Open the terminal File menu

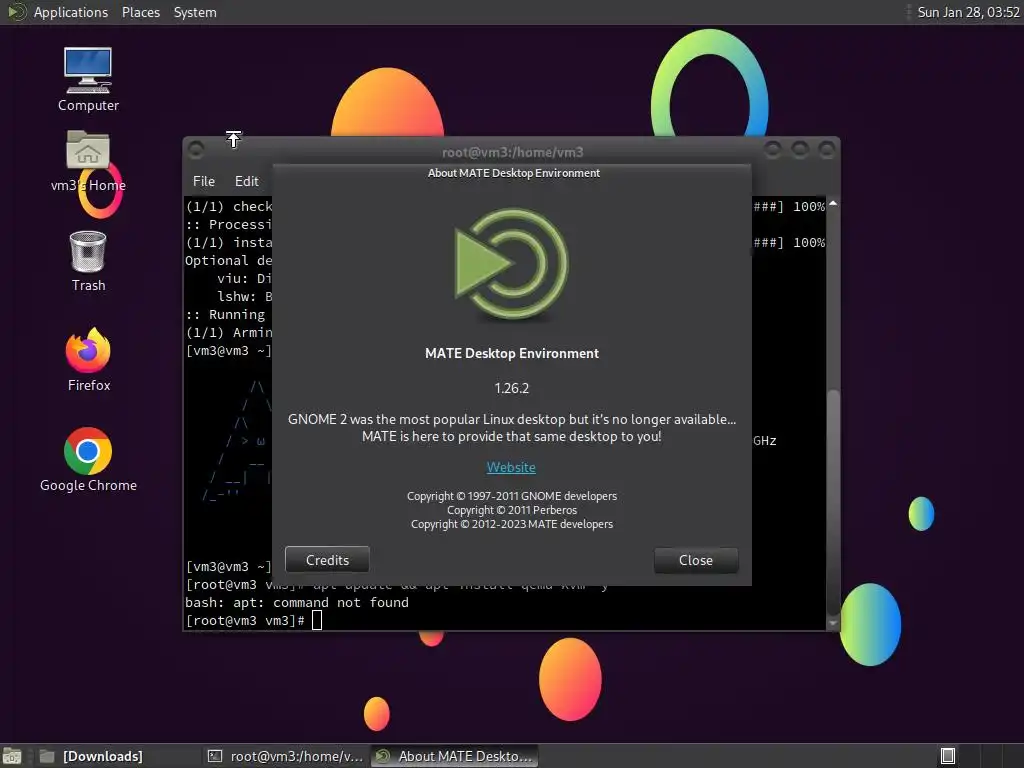(x=204, y=181)
